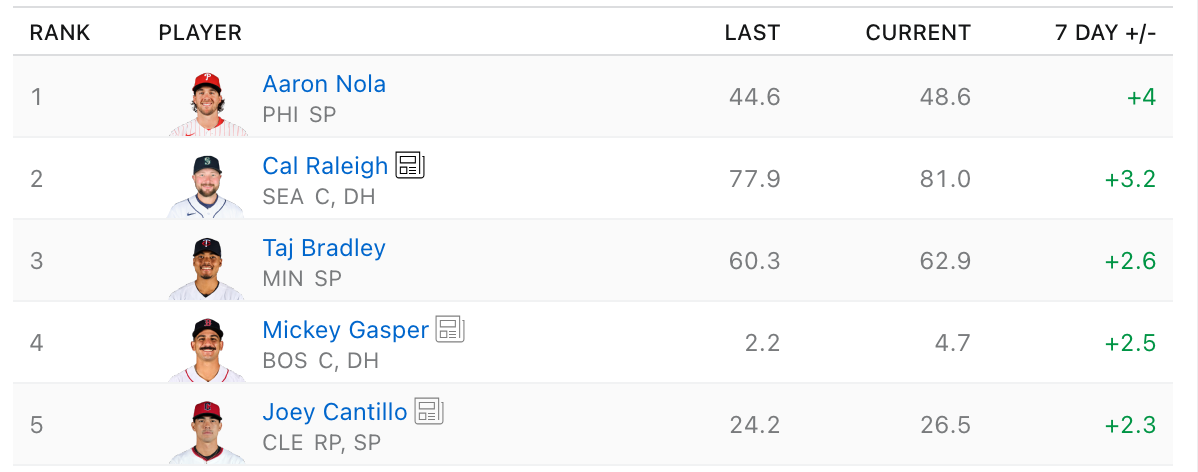Sort by the LAST column header
Screen dimensions: 1198x472
click(753, 33)
